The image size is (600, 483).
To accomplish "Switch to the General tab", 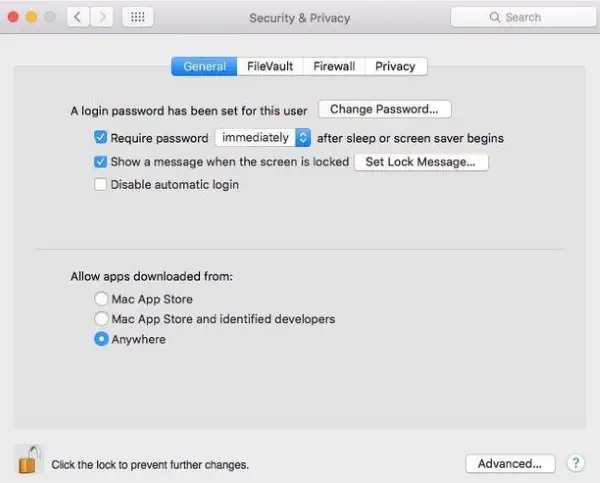I will click(204, 66).
